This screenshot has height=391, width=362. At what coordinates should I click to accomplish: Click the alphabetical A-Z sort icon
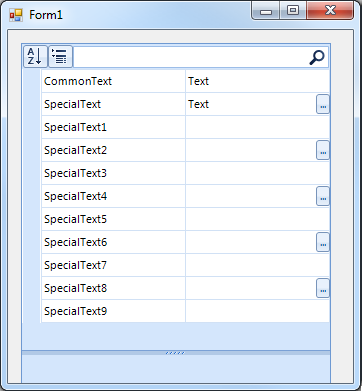tap(35, 57)
